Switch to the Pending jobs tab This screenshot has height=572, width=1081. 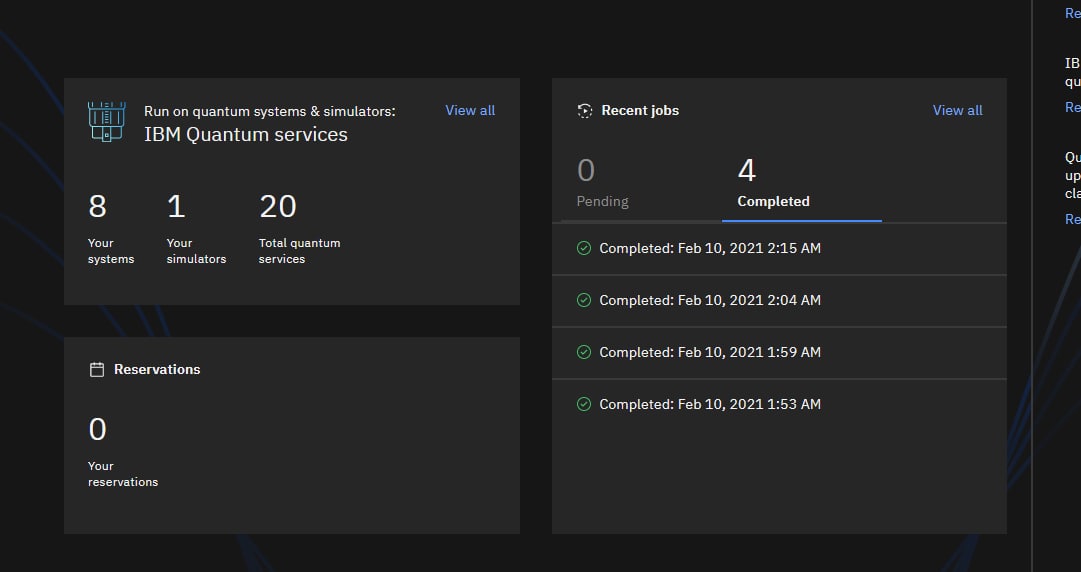(641, 183)
